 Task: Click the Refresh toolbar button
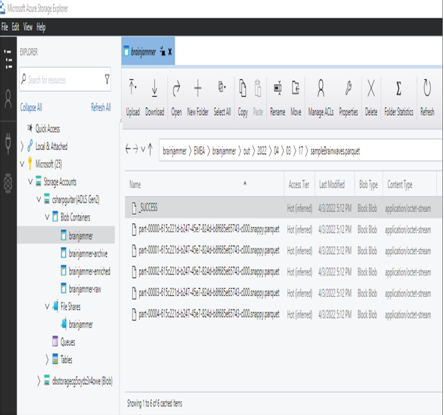pyautogui.click(x=427, y=98)
